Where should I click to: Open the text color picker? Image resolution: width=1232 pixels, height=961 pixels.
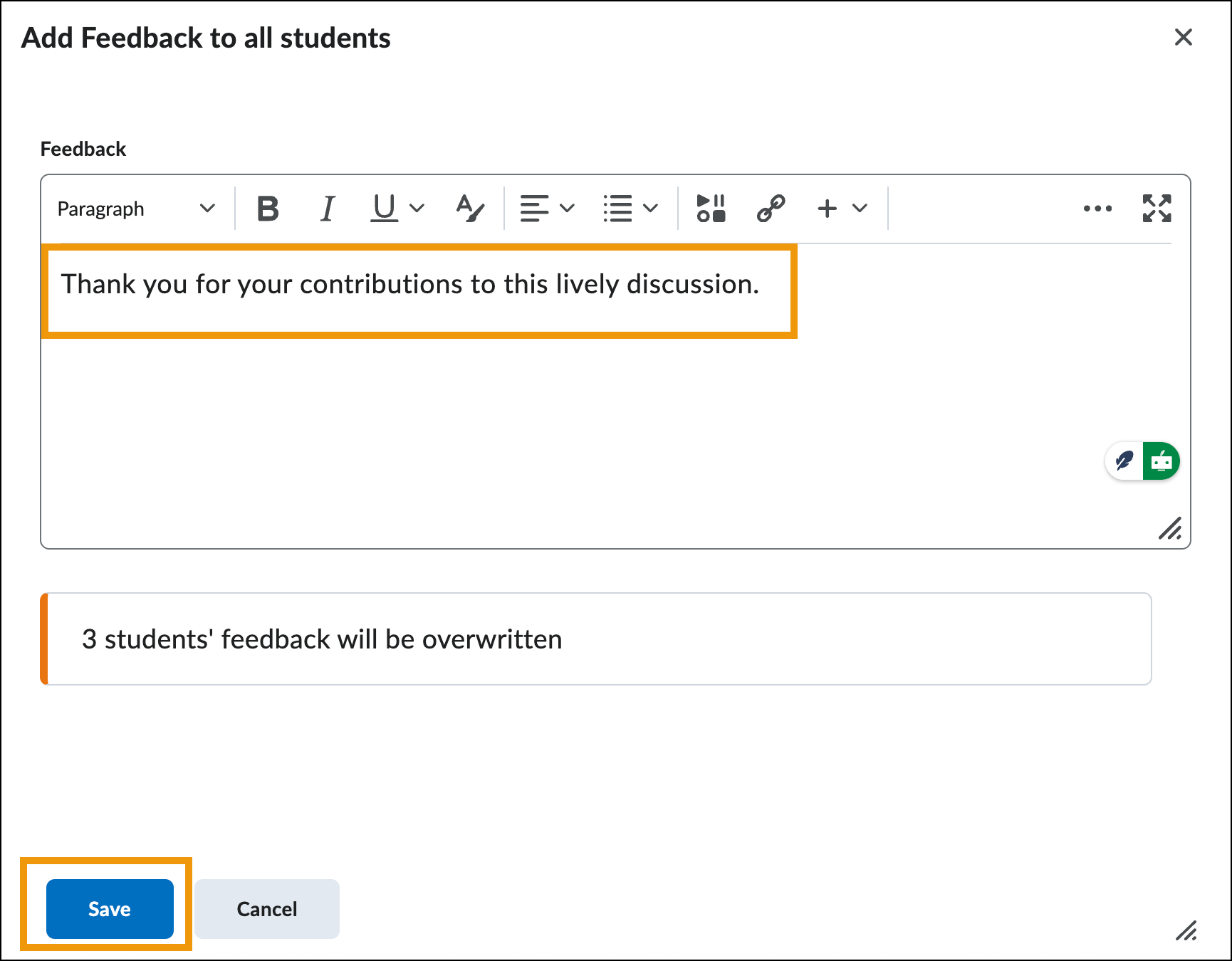pyautogui.click(x=470, y=209)
